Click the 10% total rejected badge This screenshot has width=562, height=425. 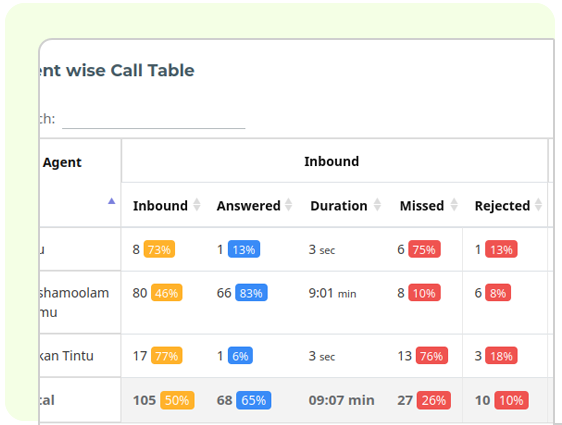click(x=511, y=400)
